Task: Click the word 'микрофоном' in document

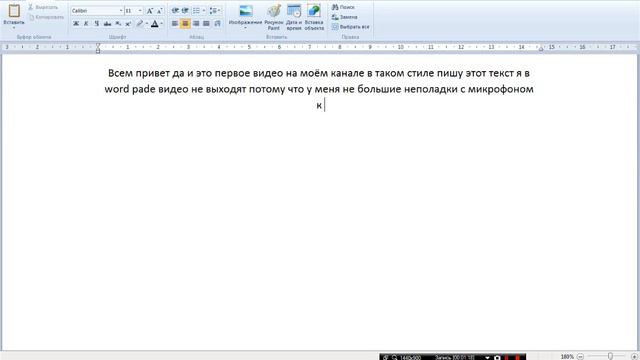Action: click(500, 89)
